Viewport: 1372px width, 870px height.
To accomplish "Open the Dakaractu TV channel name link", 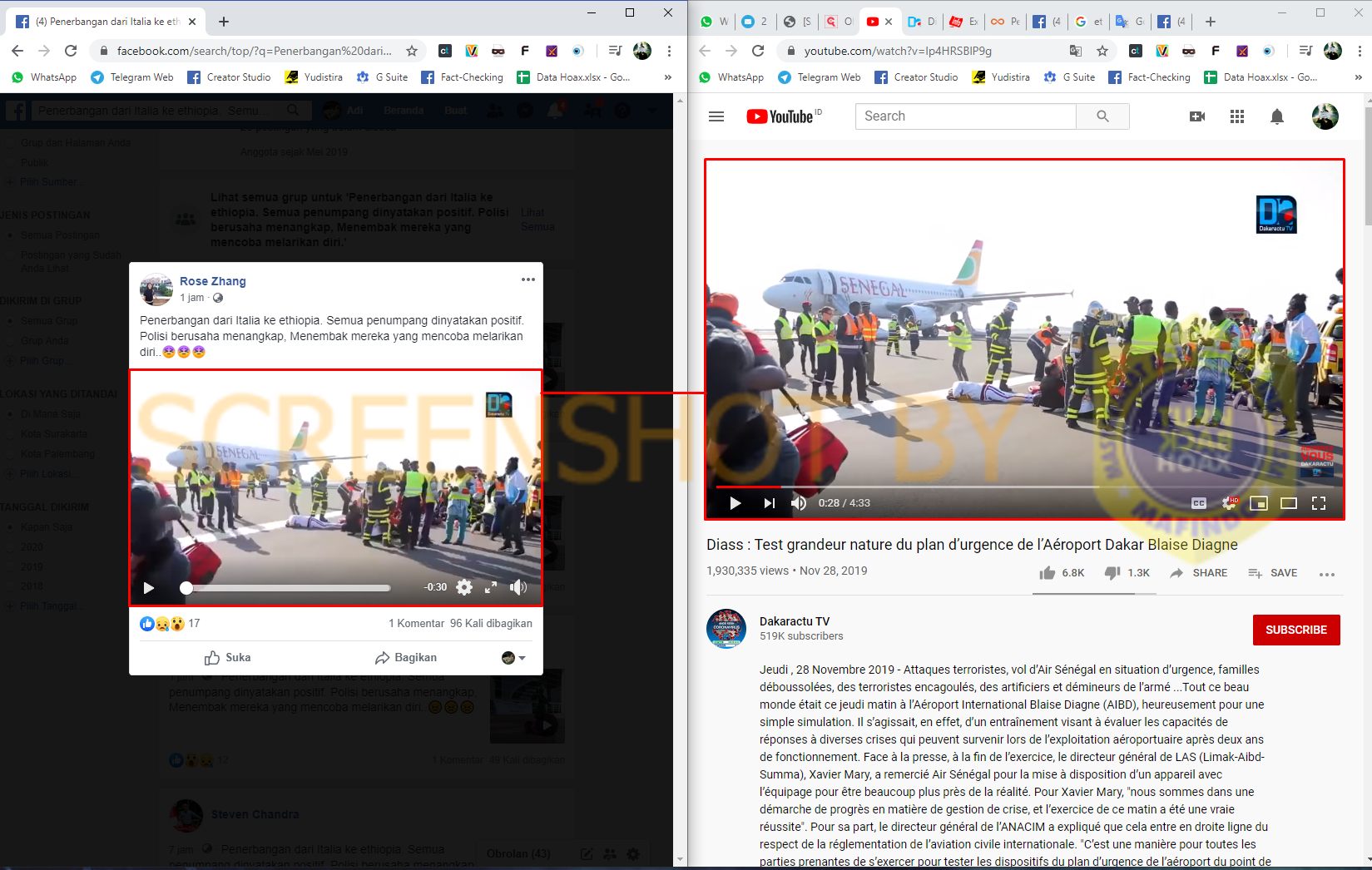I will [795, 621].
